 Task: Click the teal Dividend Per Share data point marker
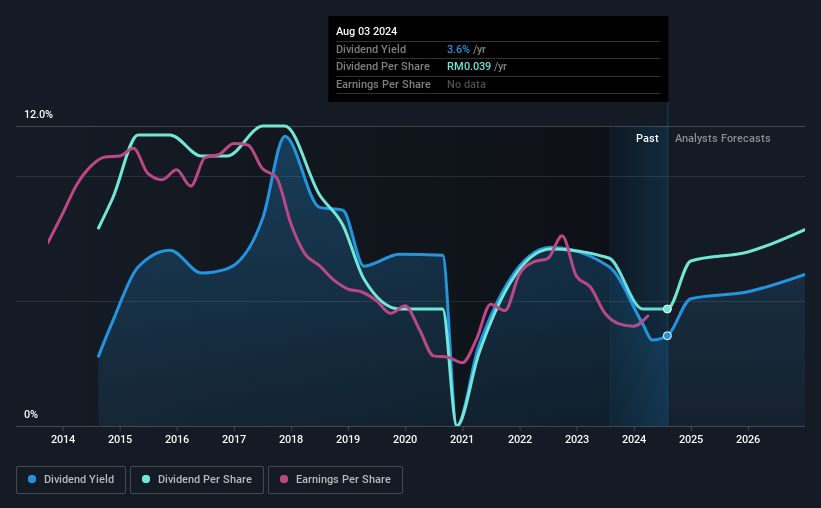(667, 309)
